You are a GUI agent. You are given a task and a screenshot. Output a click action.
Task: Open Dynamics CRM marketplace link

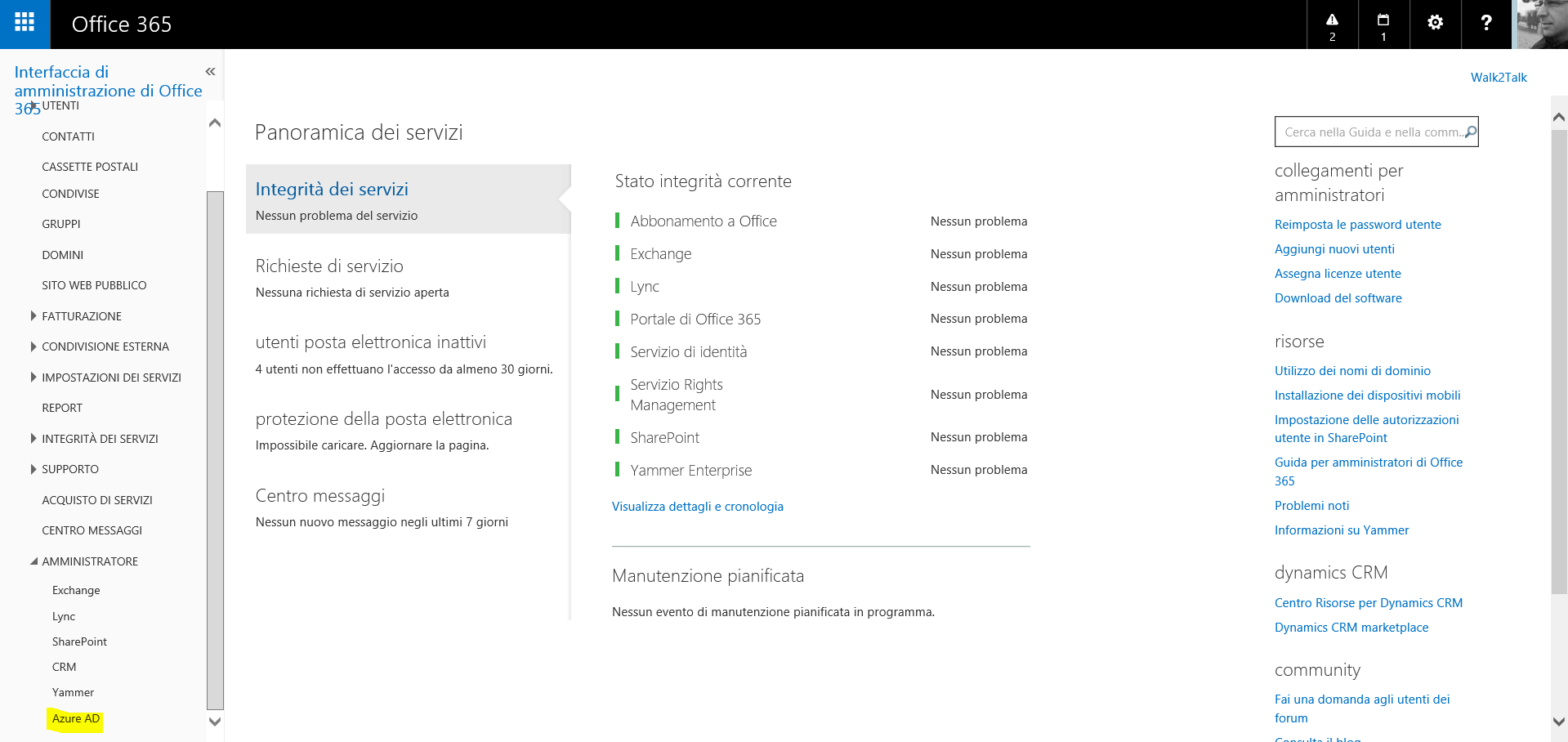1351,628
